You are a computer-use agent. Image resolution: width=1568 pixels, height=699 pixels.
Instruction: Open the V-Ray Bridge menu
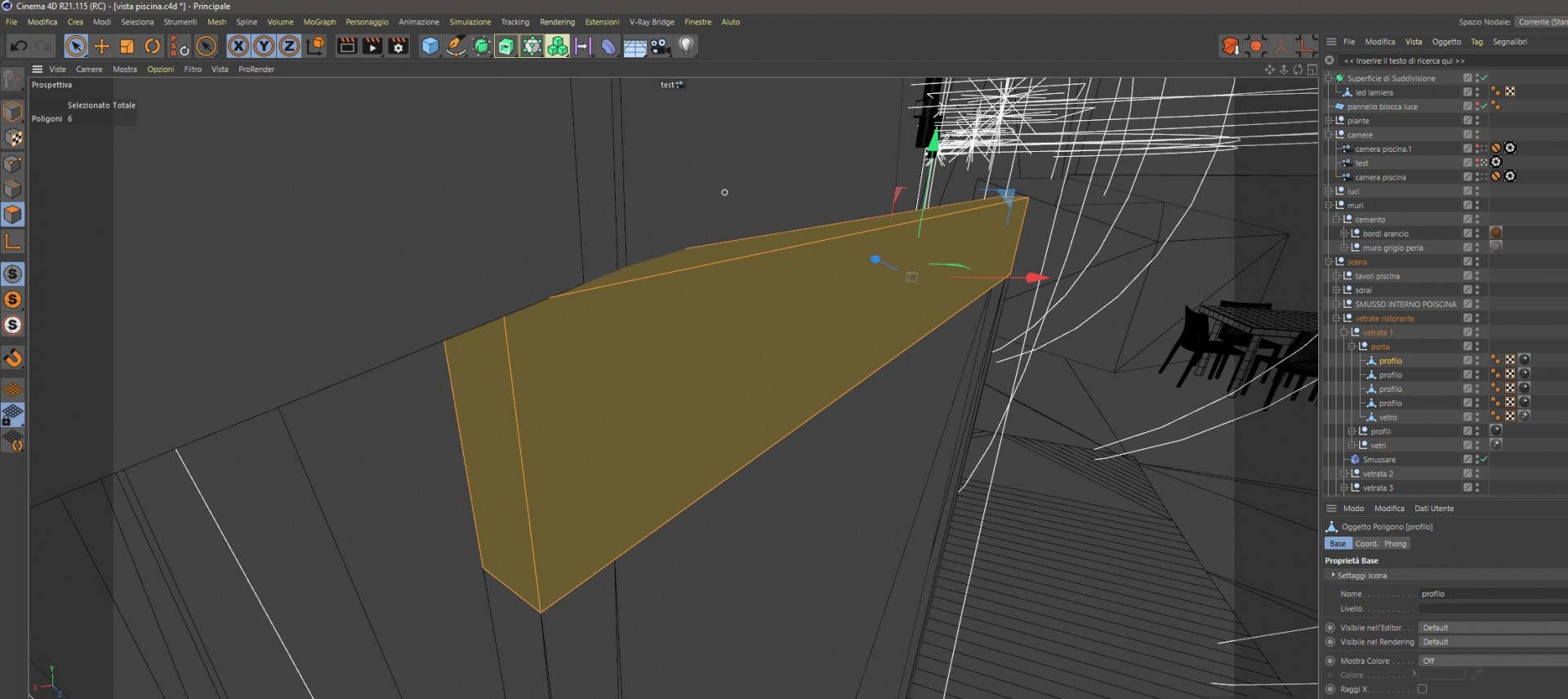point(652,22)
